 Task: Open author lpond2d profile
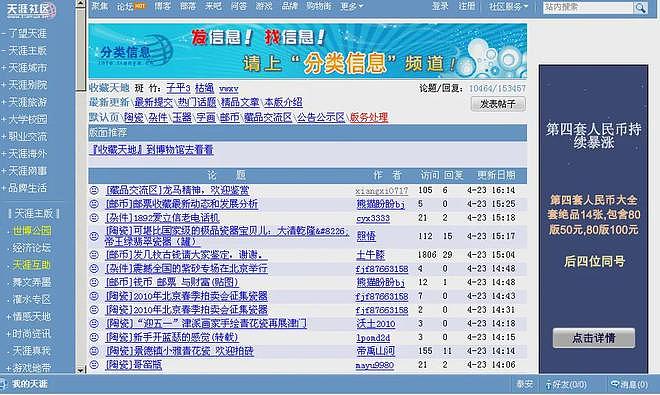pos(373,338)
